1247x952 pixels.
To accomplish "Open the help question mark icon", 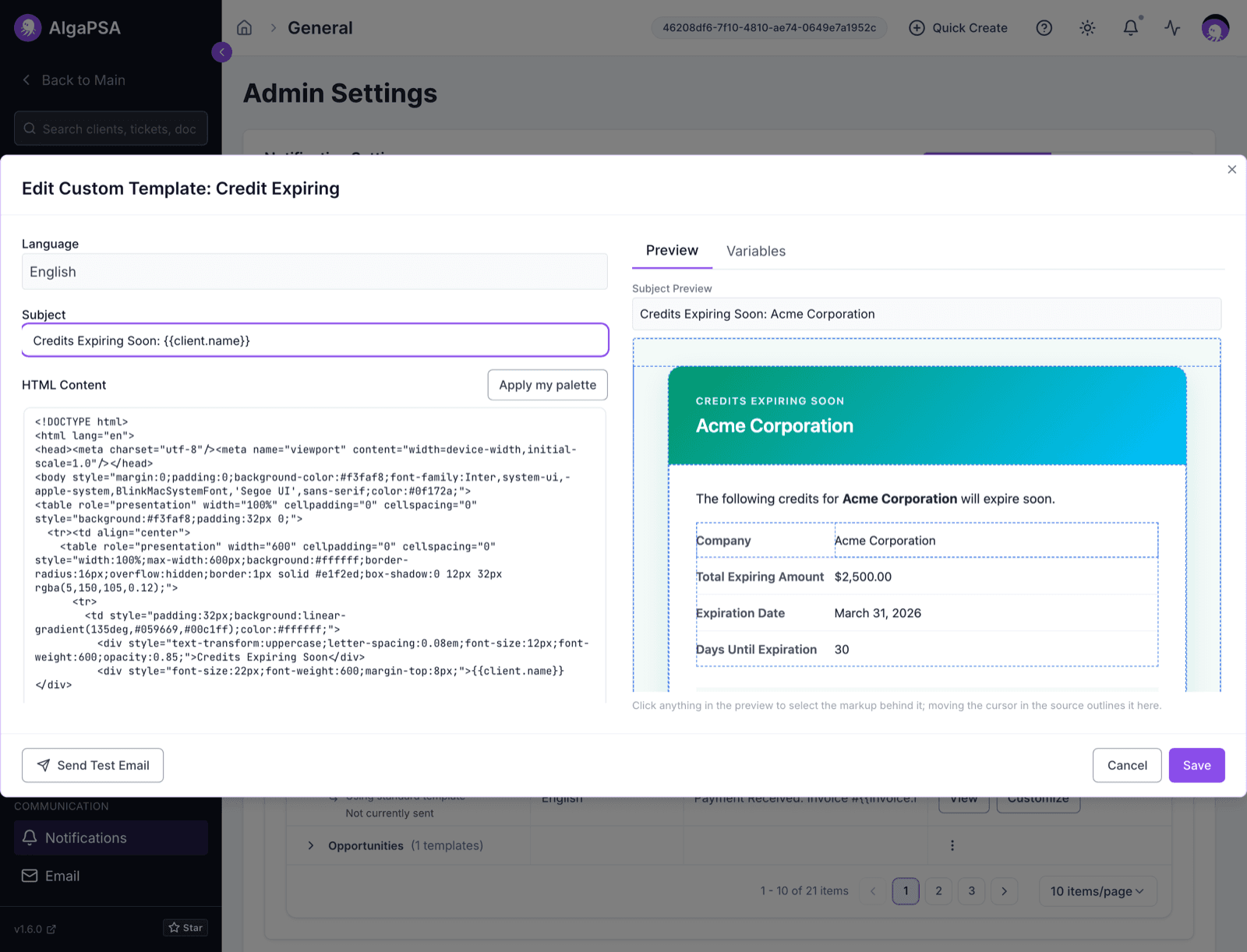I will (1044, 28).
